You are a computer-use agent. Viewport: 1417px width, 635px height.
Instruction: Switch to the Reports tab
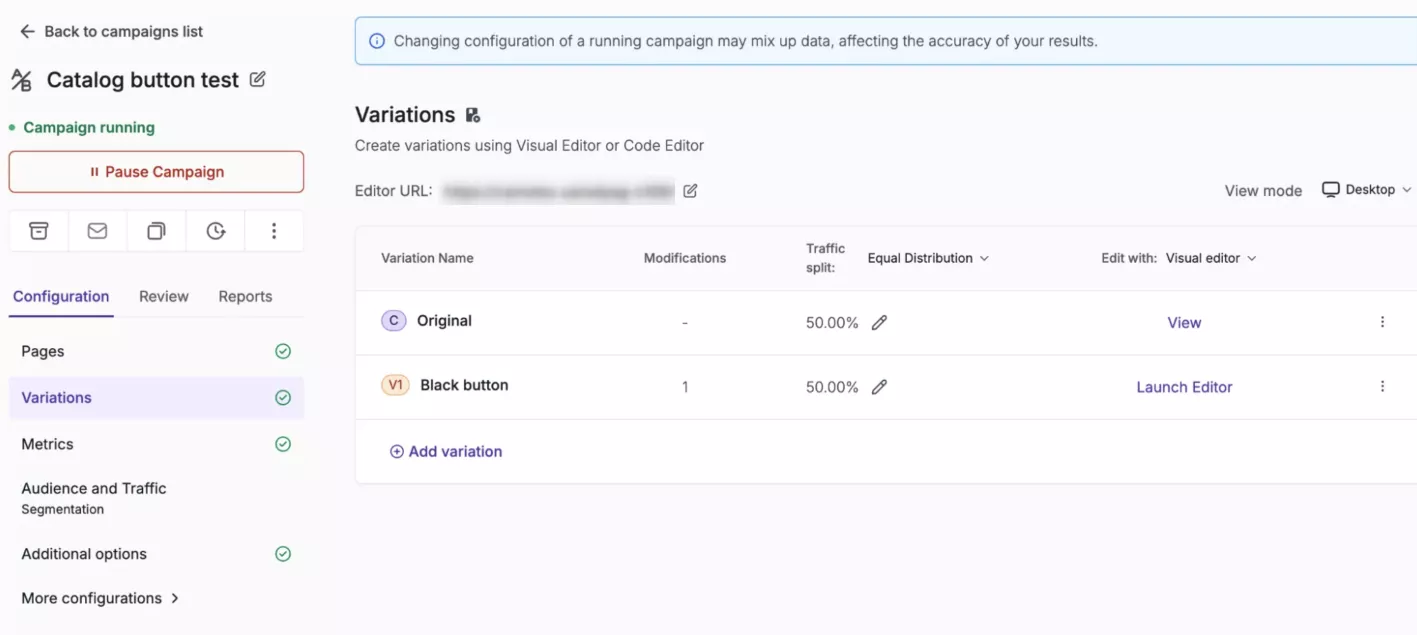[245, 297]
